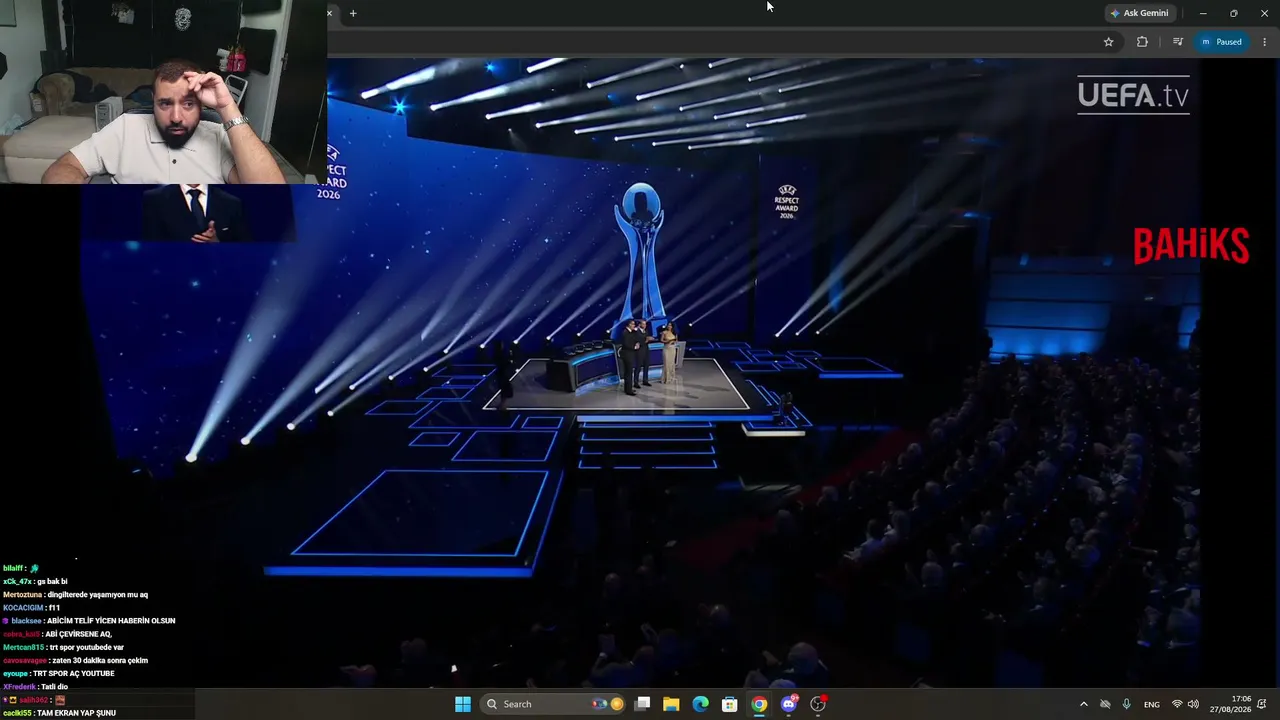
Task: Open Chrome's three-dot menu
Action: click(1264, 42)
